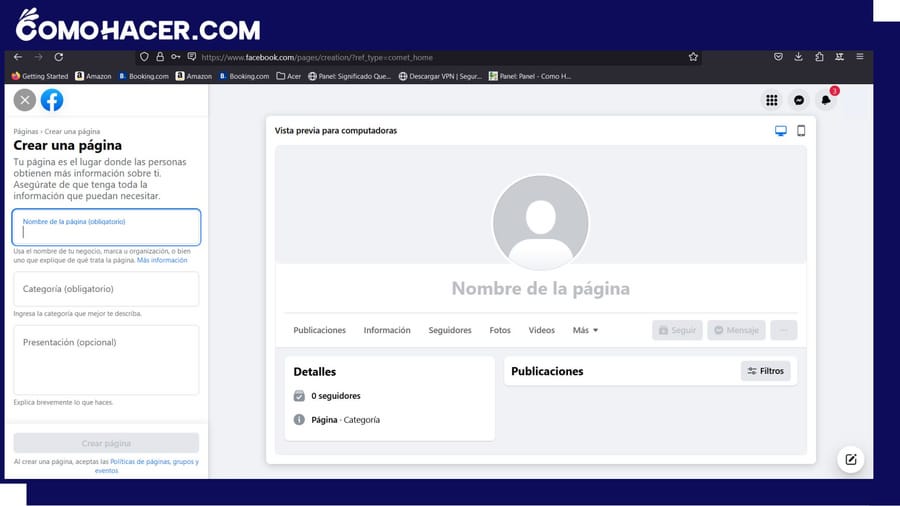The width and height of the screenshot is (900, 506).
Task: Click the browser back arrow
Action: tap(18, 57)
